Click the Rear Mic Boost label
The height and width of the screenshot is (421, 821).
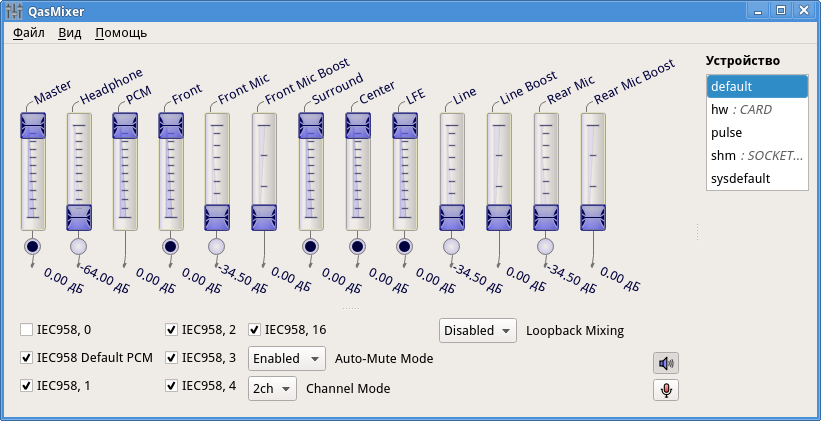[634, 81]
